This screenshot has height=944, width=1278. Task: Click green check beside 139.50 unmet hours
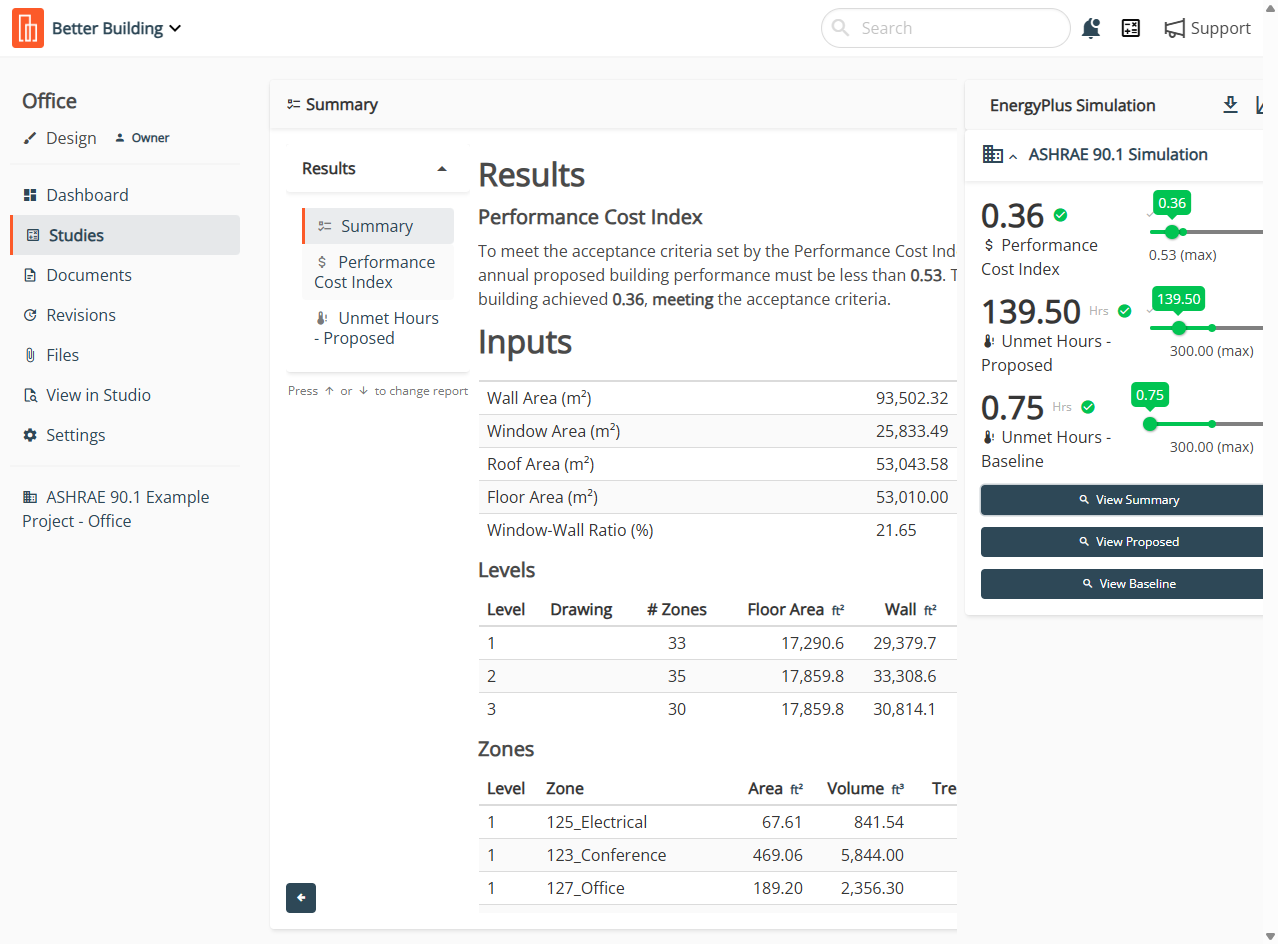point(1124,311)
